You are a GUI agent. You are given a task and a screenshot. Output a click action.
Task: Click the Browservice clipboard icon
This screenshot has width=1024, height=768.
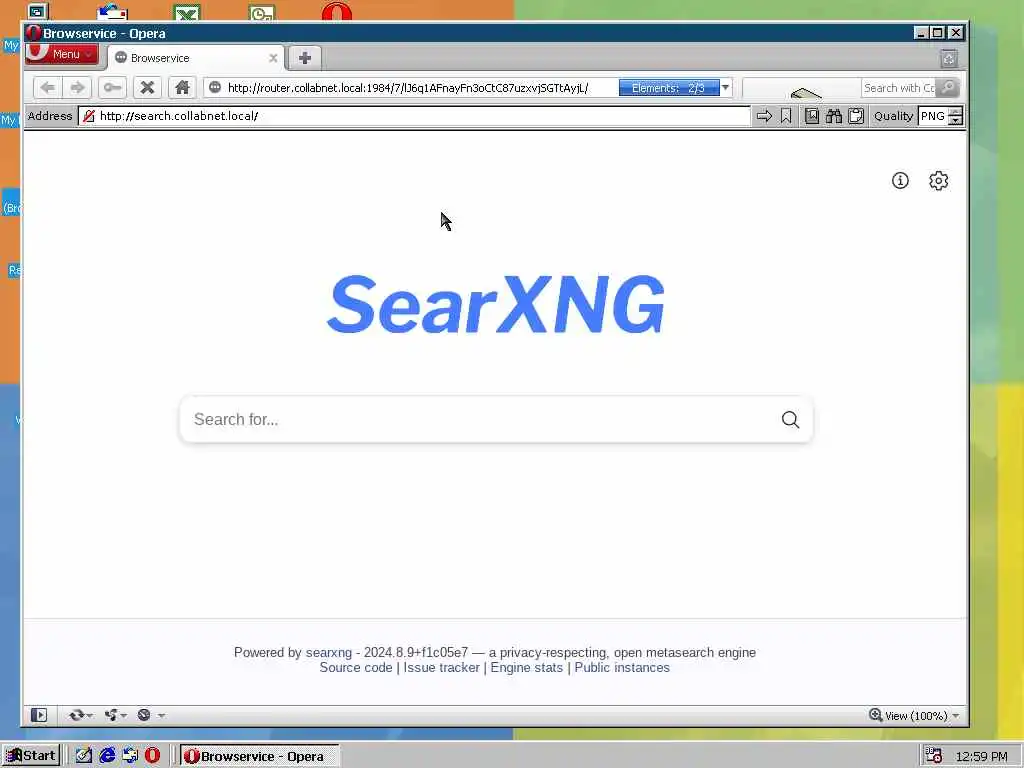coord(856,116)
